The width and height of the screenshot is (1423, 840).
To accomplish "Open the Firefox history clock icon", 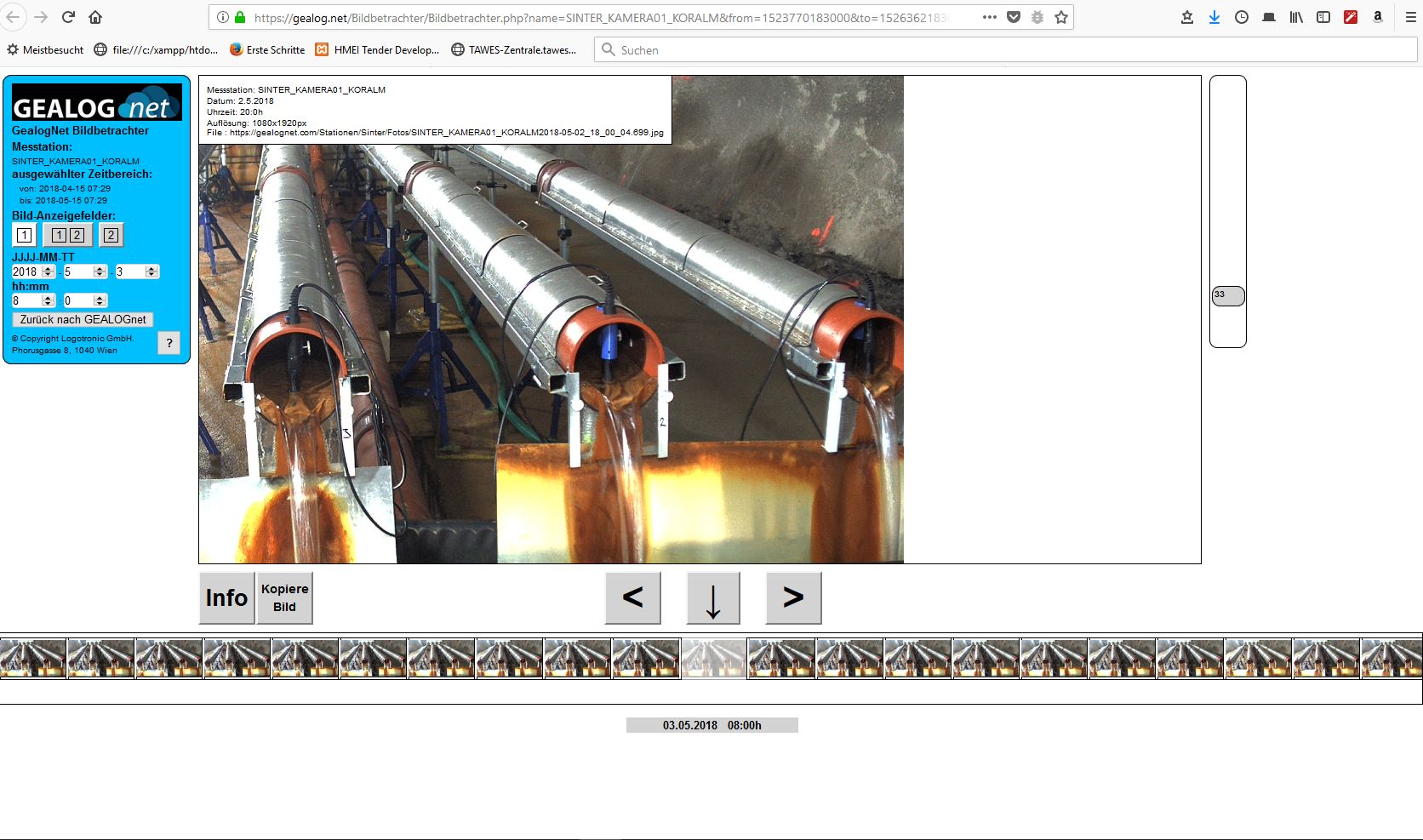I will (1242, 17).
